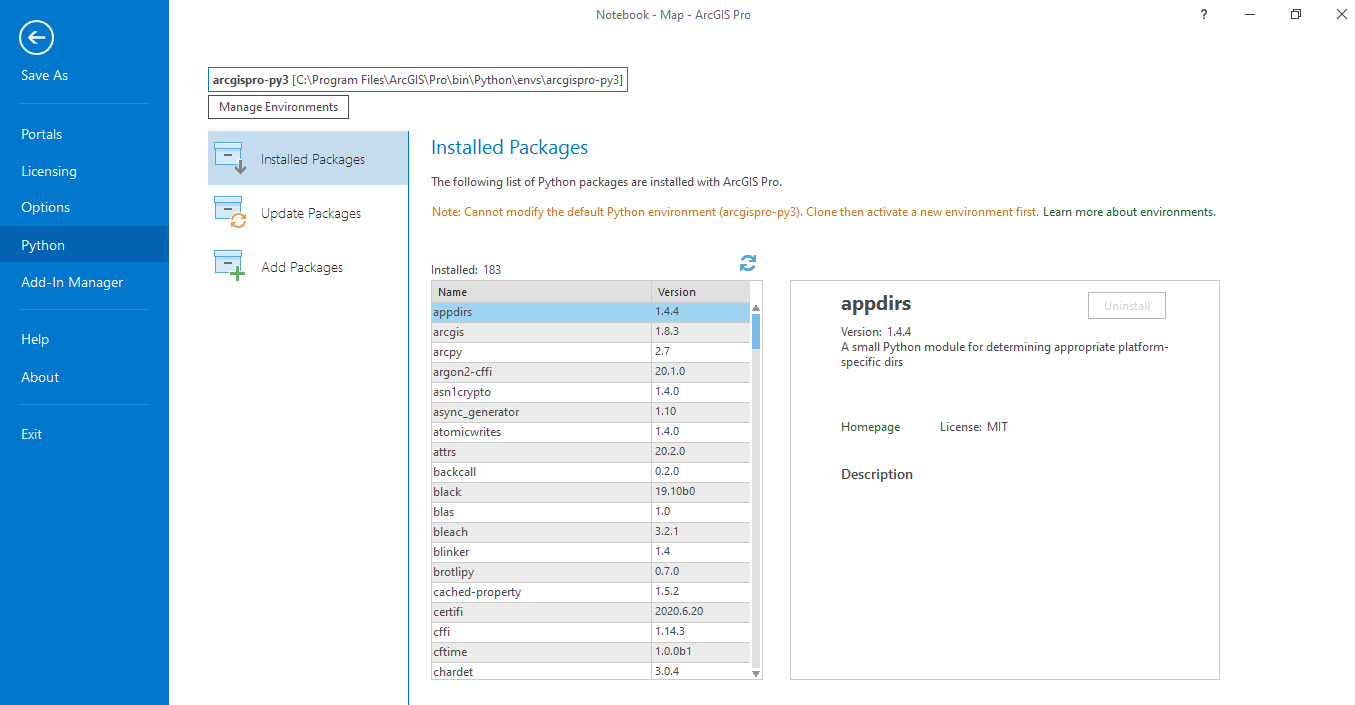Click the Learn more about environments link
The image size is (1355, 705).
[x=1128, y=212]
